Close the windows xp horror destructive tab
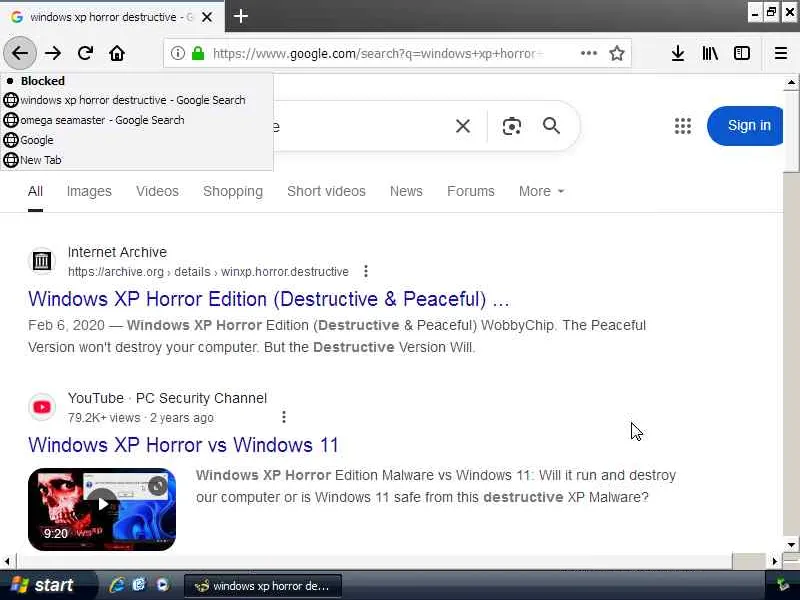 [207, 17]
